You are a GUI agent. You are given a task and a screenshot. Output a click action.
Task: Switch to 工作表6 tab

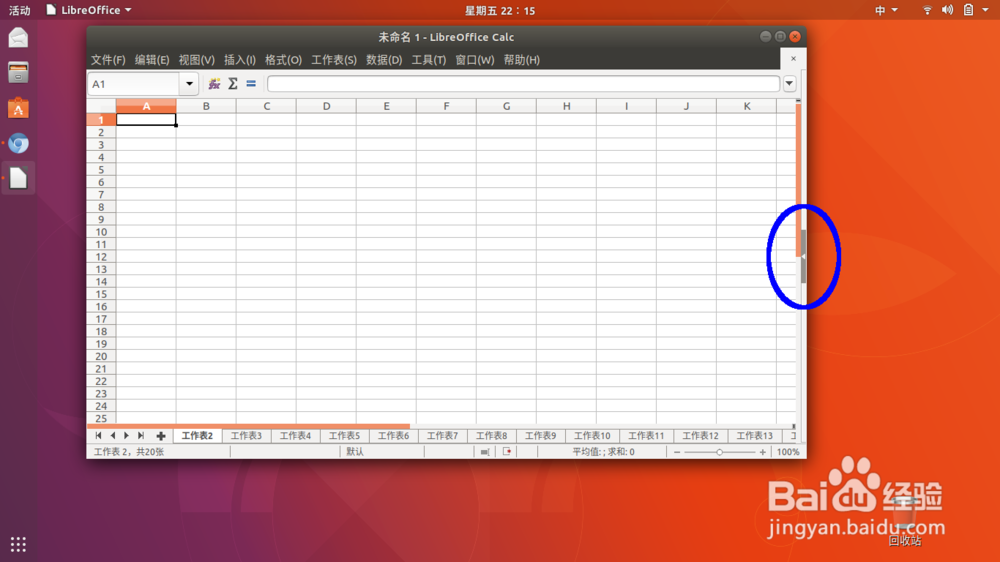pyautogui.click(x=393, y=436)
